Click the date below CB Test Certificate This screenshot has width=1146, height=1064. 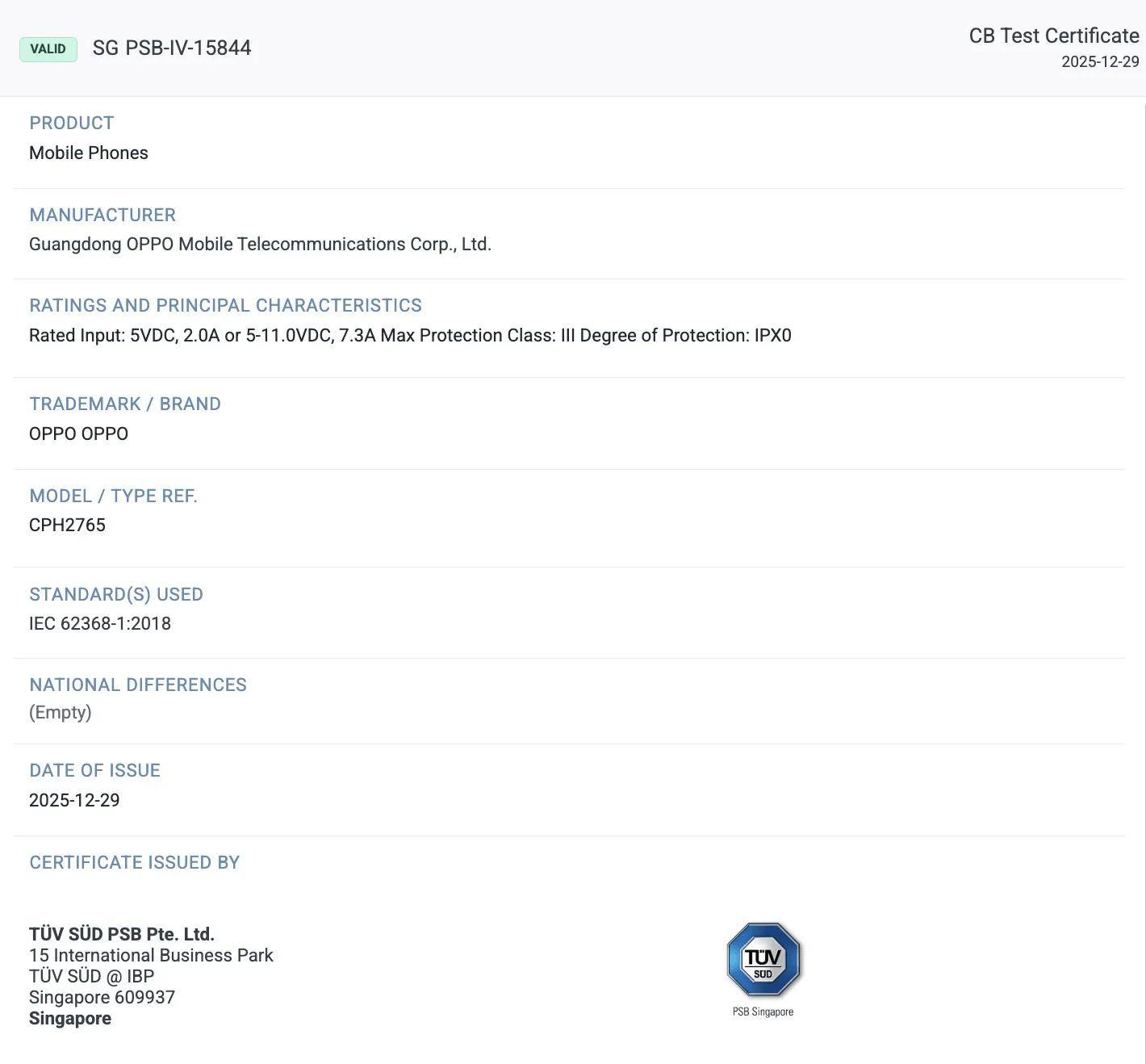click(1099, 62)
